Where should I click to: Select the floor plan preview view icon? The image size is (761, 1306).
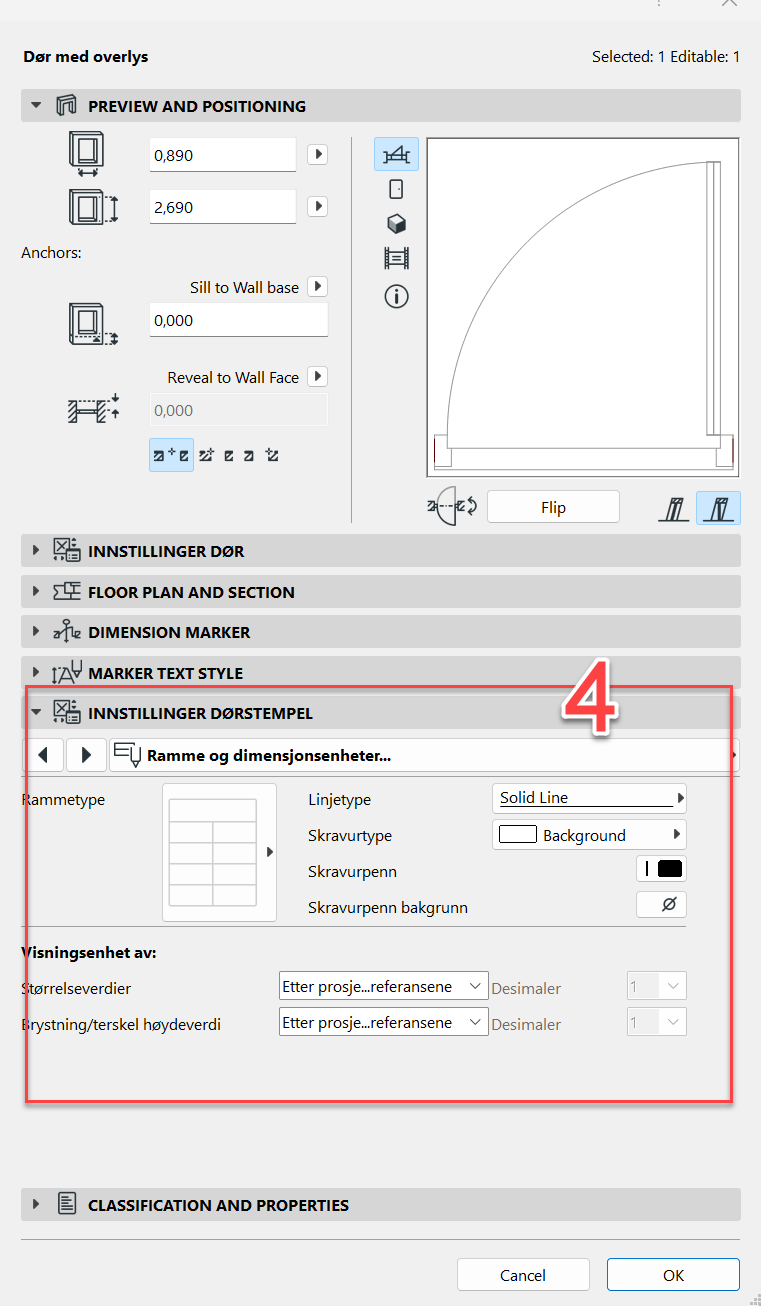(x=396, y=154)
